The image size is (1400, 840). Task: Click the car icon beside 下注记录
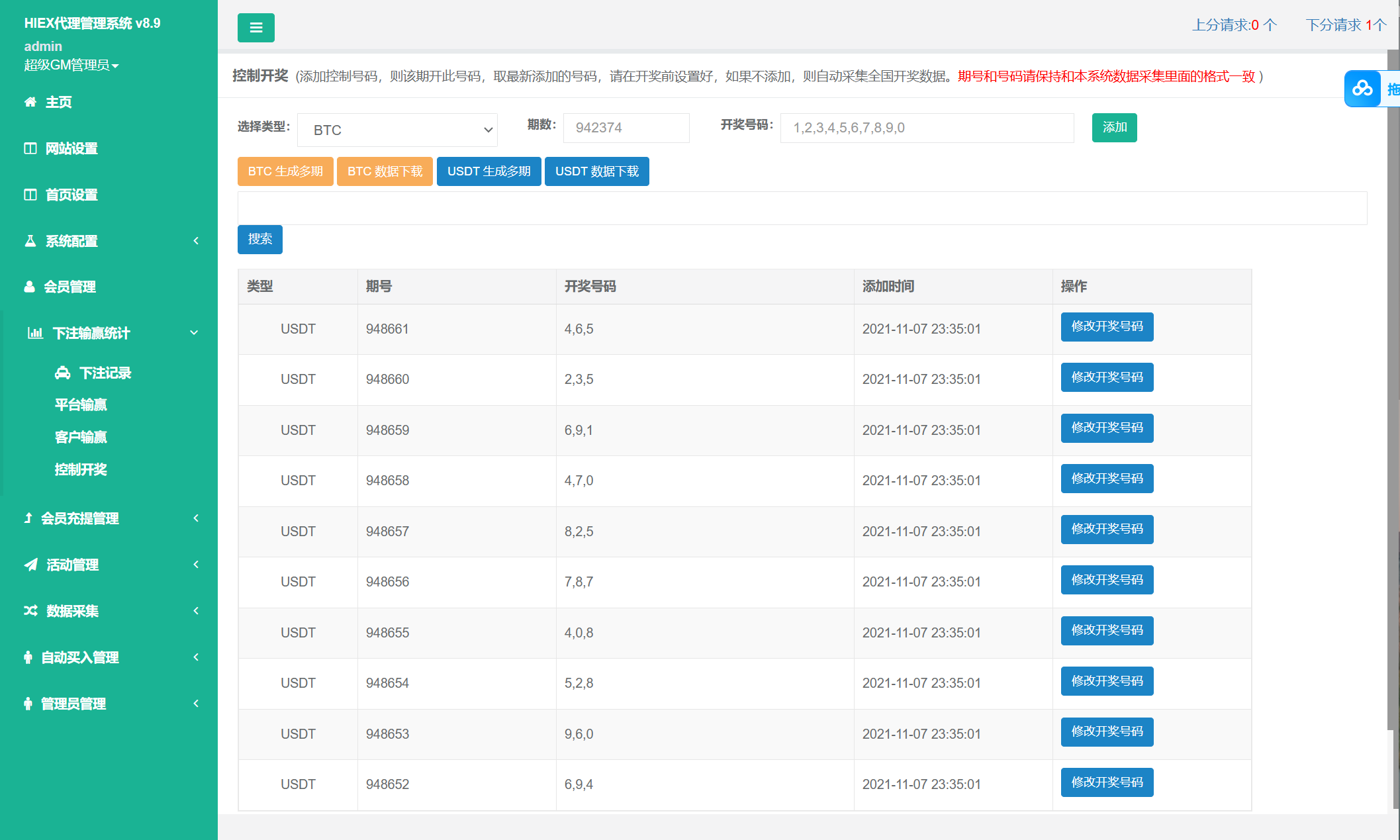63,373
